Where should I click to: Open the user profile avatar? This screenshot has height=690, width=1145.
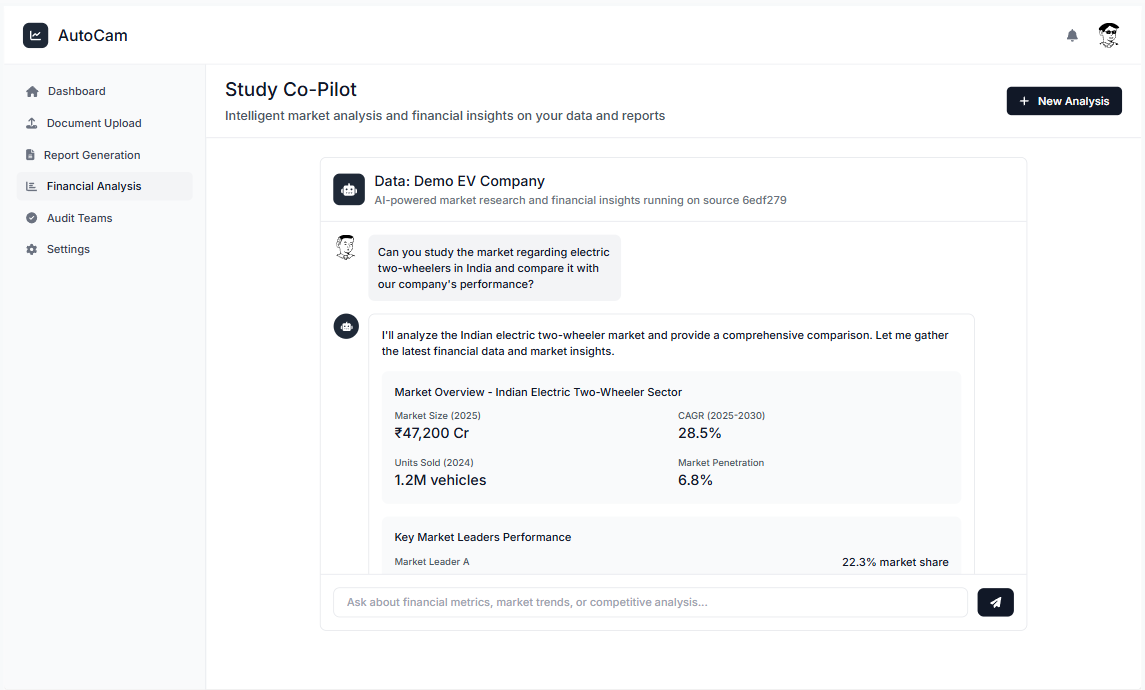1108,36
